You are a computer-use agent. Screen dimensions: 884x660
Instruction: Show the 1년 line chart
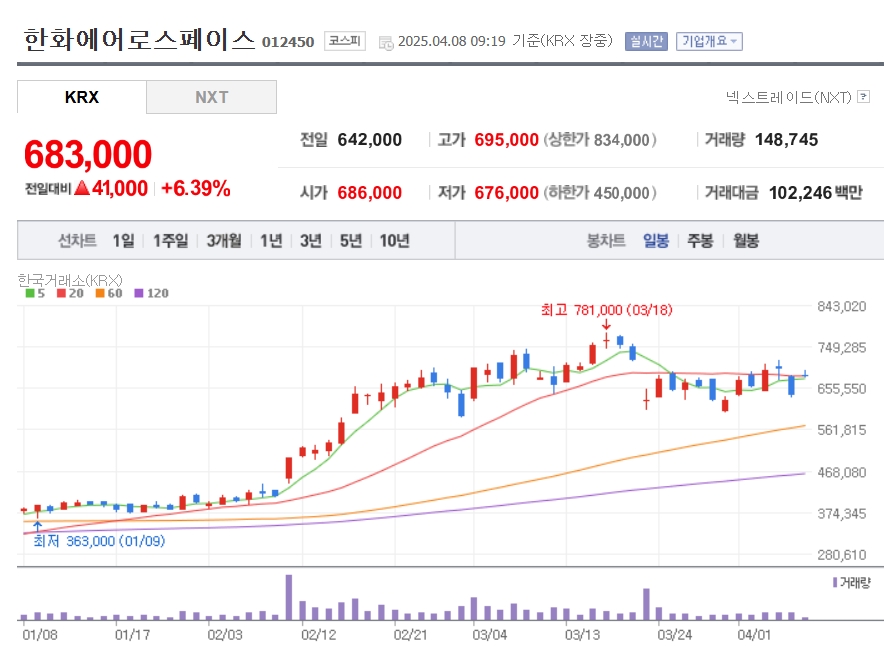[x=271, y=241]
